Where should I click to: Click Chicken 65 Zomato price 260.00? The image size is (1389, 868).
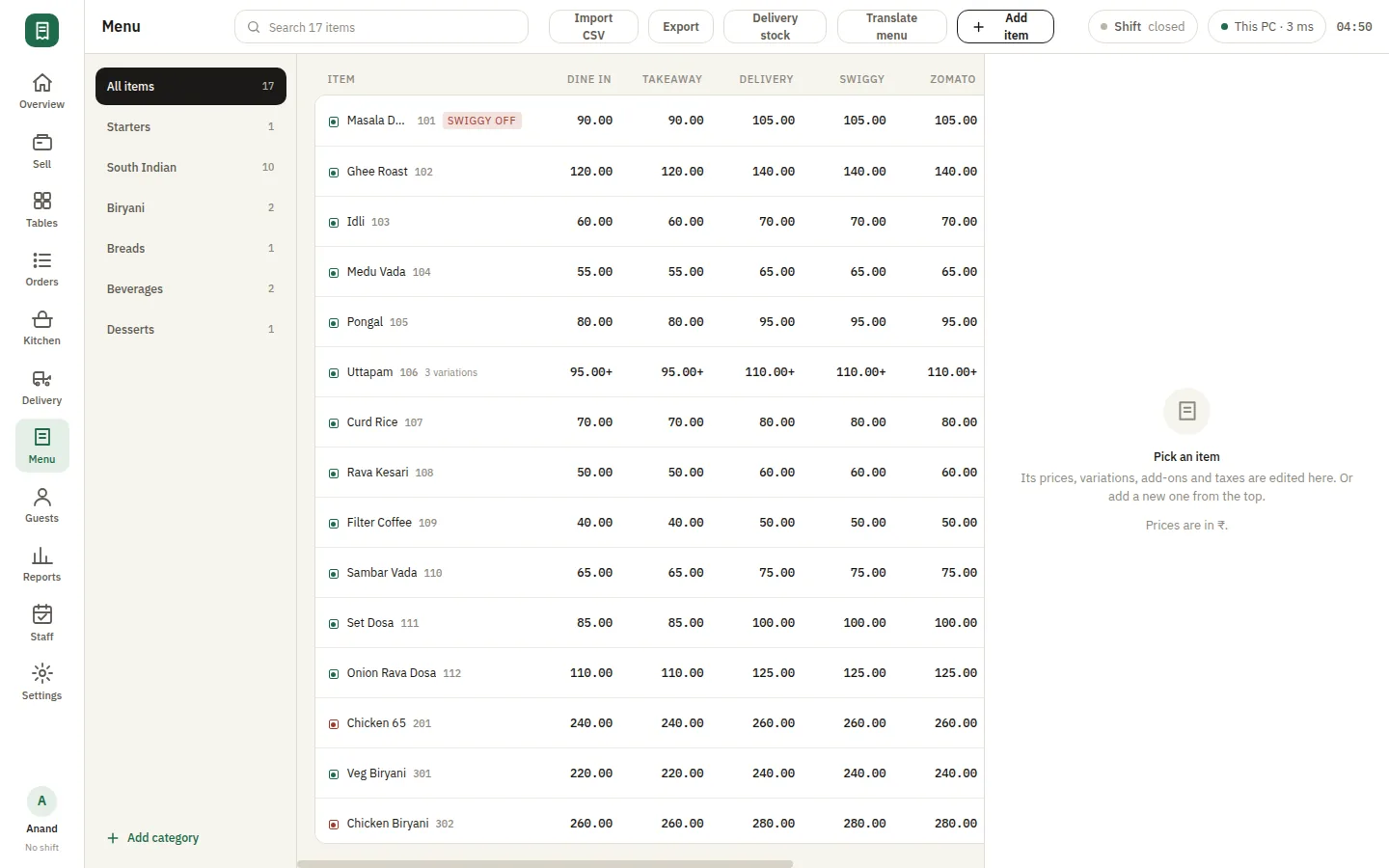tap(956, 723)
